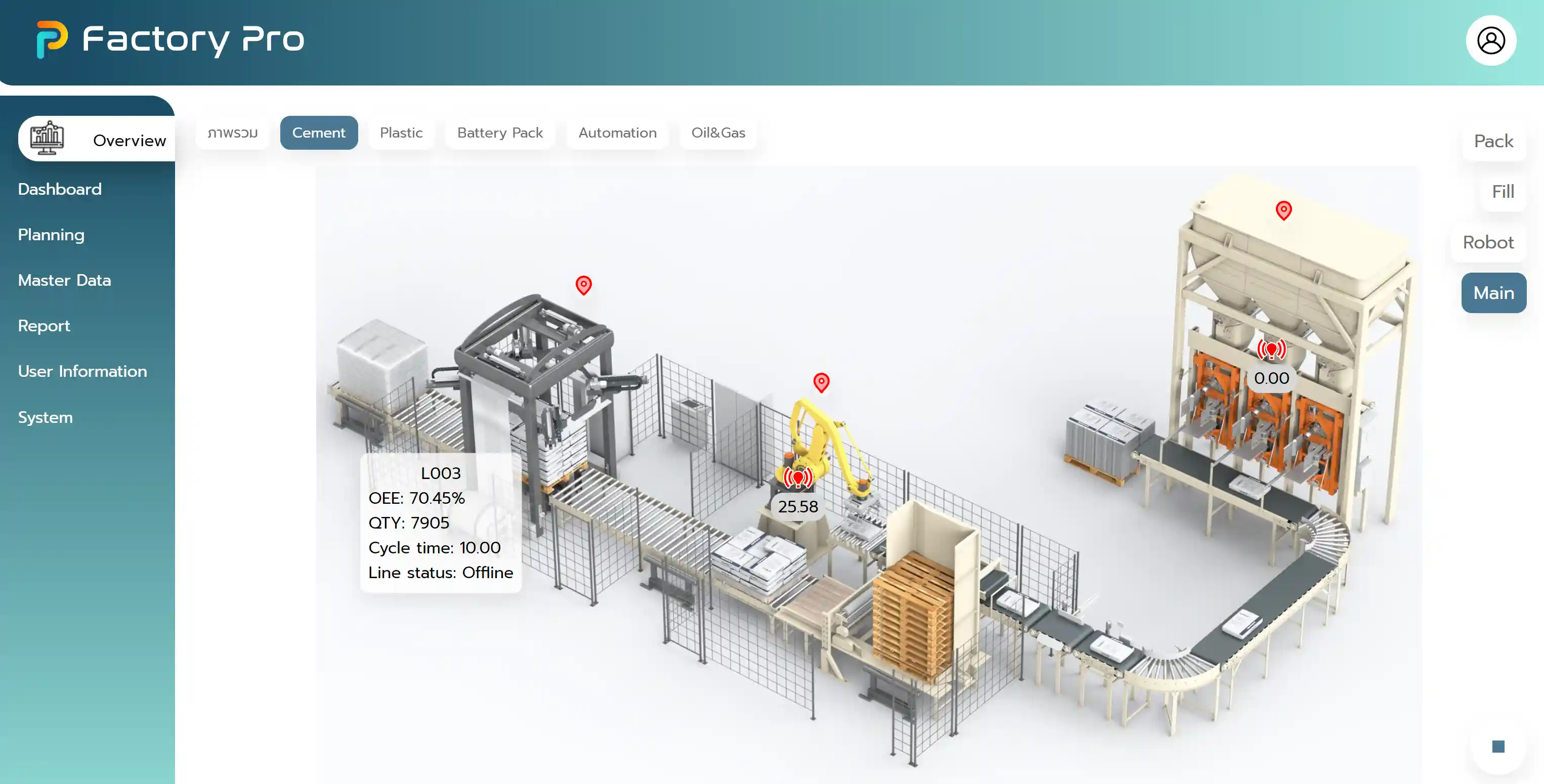
Task: Click the QTY: 7905 text
Action: click(409, 522)
